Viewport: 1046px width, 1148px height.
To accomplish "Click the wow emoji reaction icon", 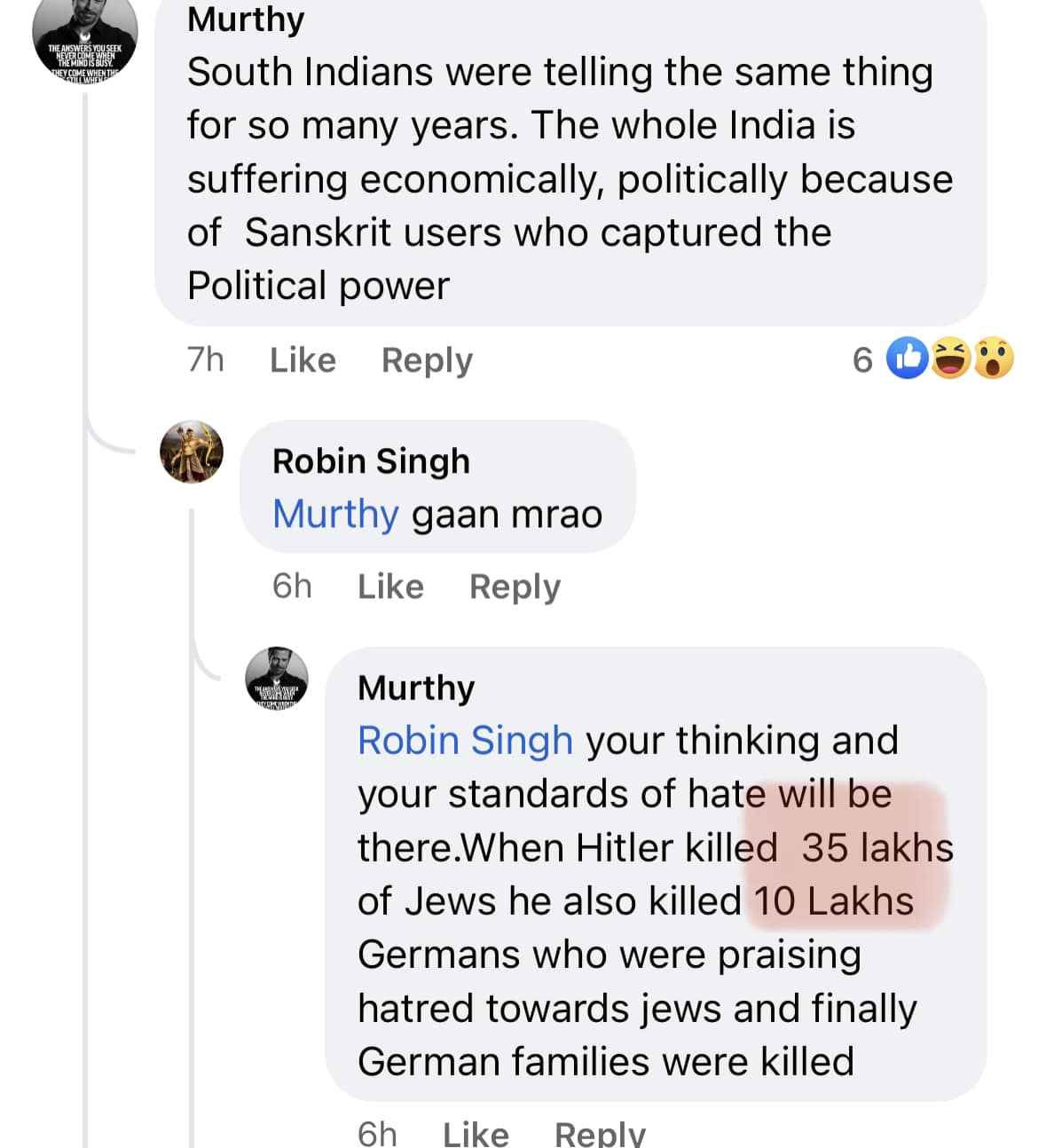I will 994,358.
